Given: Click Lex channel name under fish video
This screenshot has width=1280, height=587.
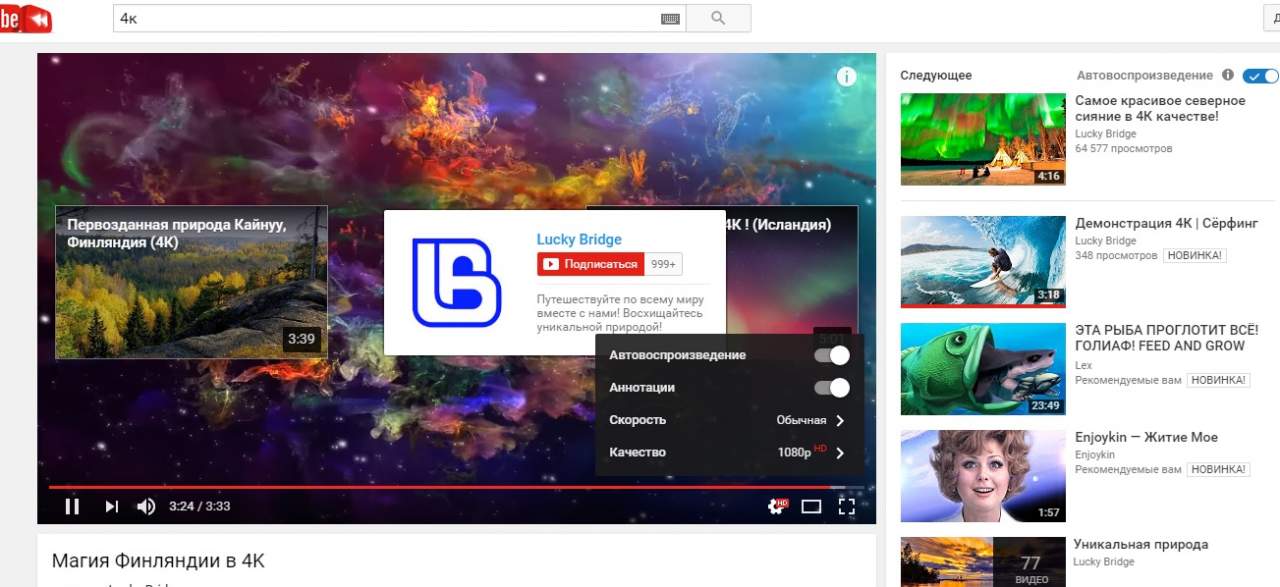Looking at the screenshot, I should point(1084,365).
